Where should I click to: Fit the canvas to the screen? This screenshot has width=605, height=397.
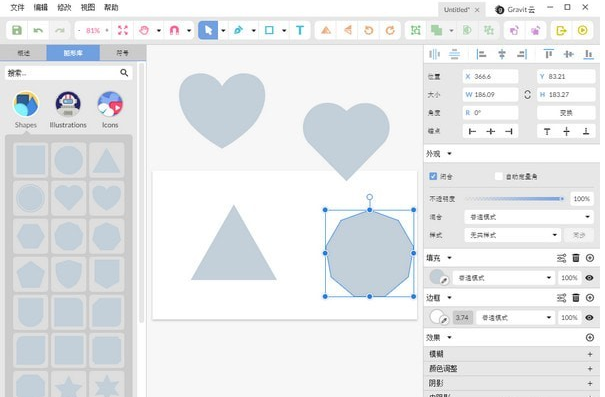click(x=123, y=30)
